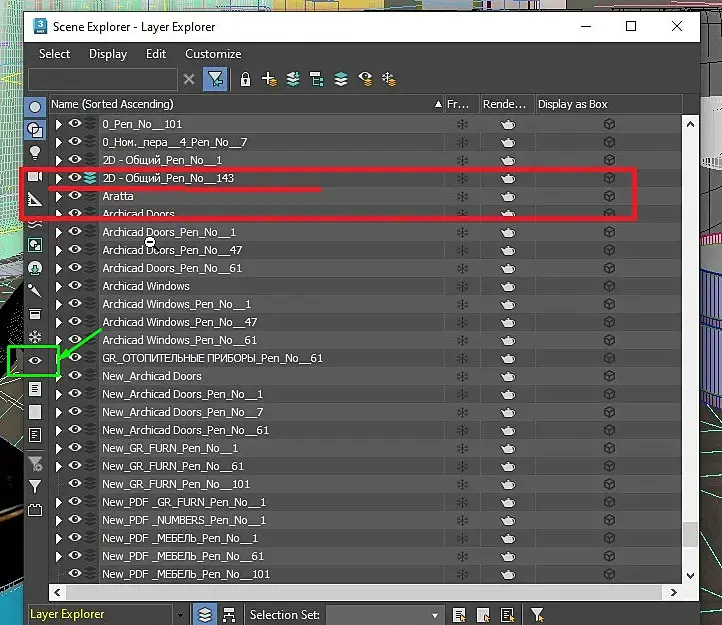Expand Archicad Doors_Pen_No__47 layer
This screenshot has width=722, height=625.
(x=58, y=251)
